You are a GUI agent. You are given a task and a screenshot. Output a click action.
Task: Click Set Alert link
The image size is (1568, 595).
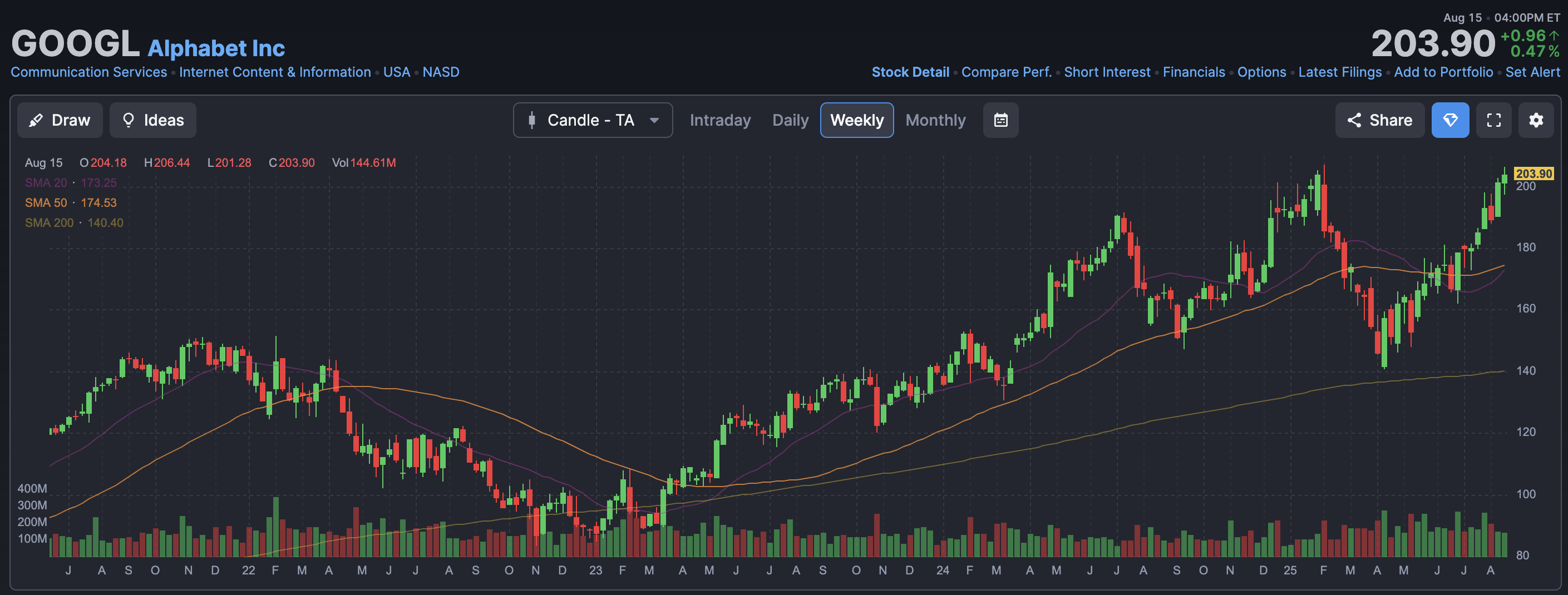click(x=1532, y=72)
